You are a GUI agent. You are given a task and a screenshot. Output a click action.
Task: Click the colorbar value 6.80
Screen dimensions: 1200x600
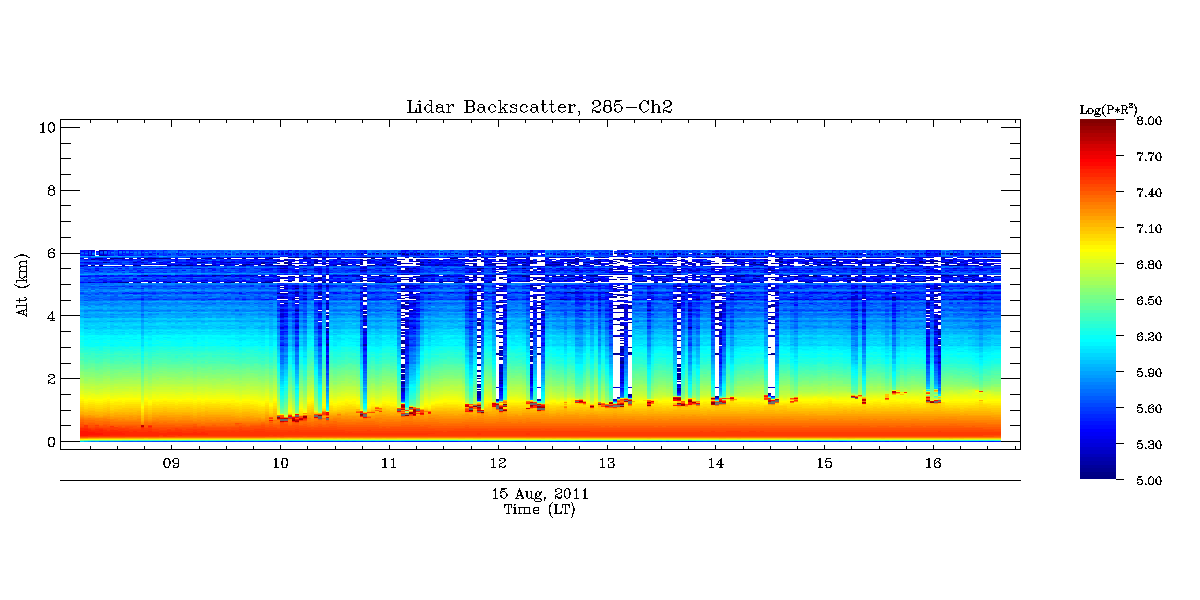(x=1149, y=265)
